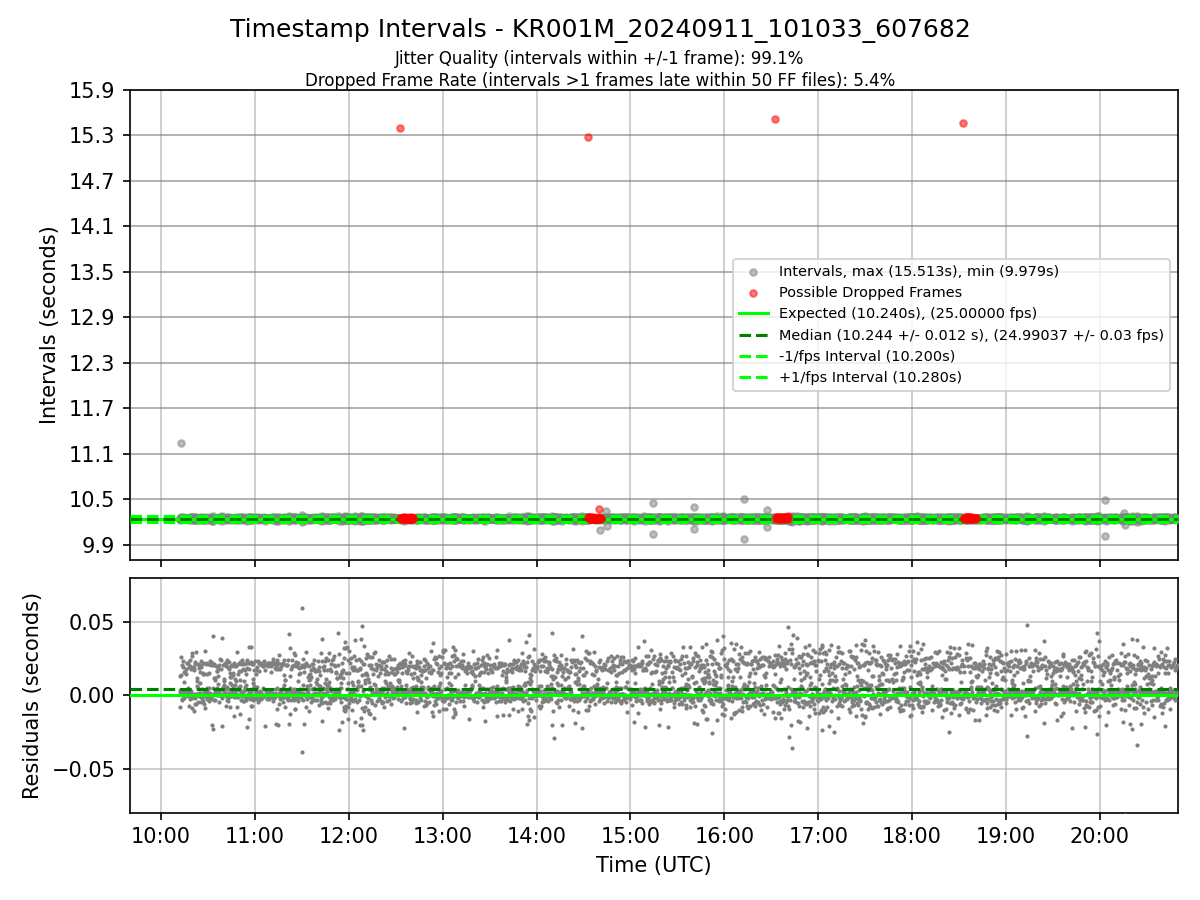Viewport: 1200px width, 900px height.
Task: Click the gray outlier point at 11.2 seconds
Action: [x=181, y=443]
